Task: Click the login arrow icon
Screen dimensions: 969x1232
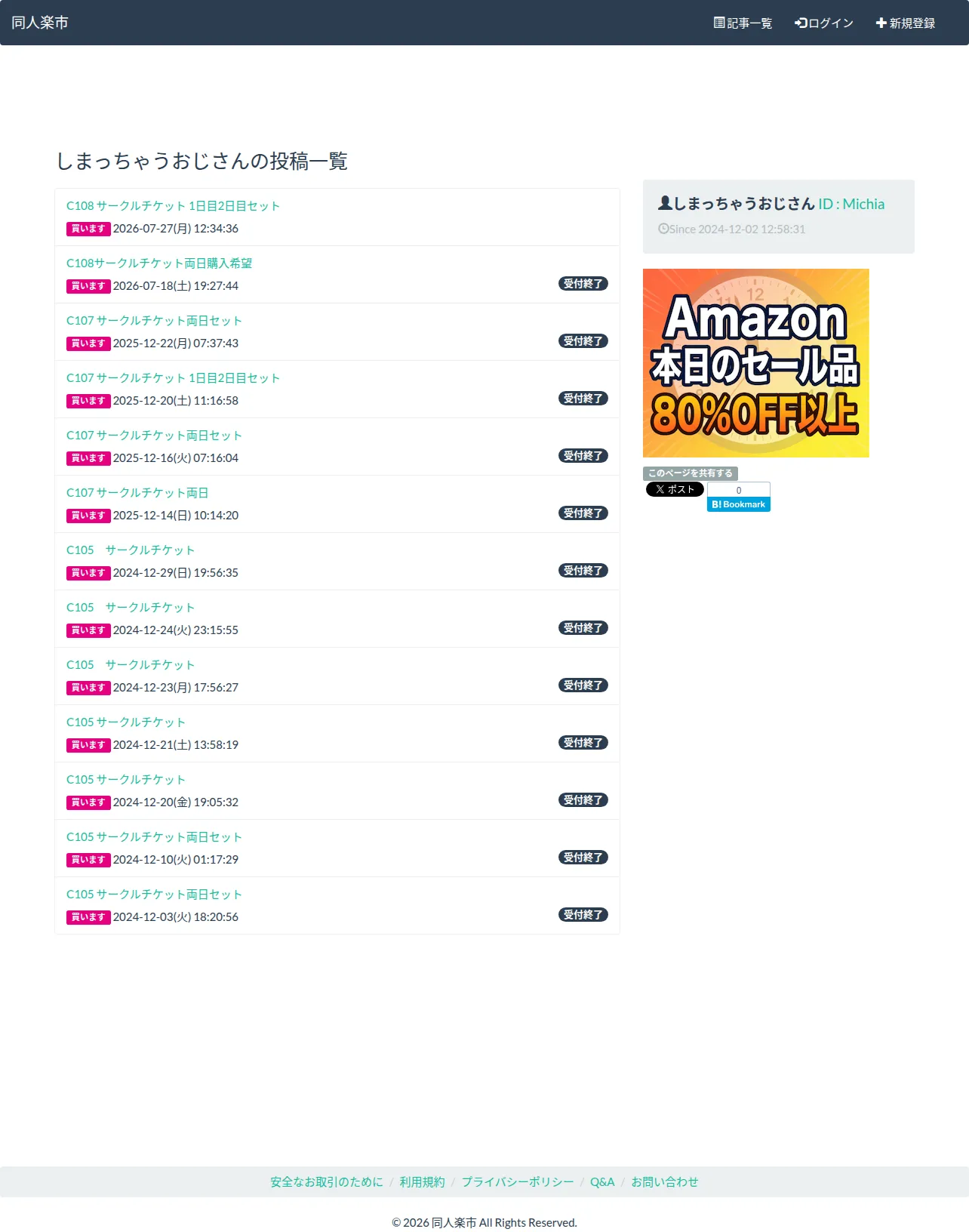Action: pos(801,23)
